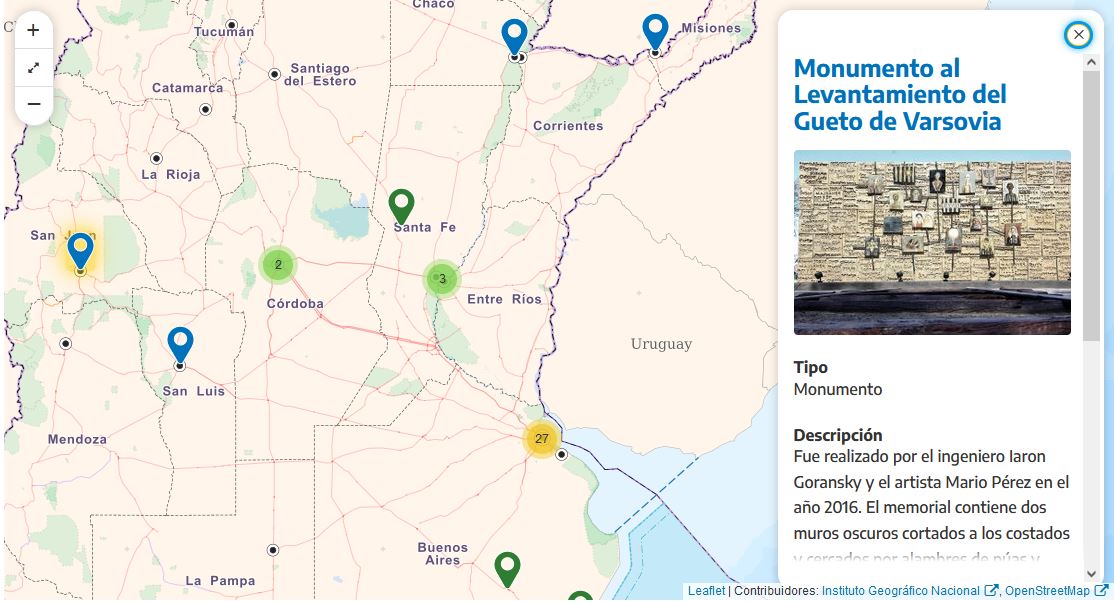Zoom in on the map
The image size is (1114, 602).
[33, 31]
